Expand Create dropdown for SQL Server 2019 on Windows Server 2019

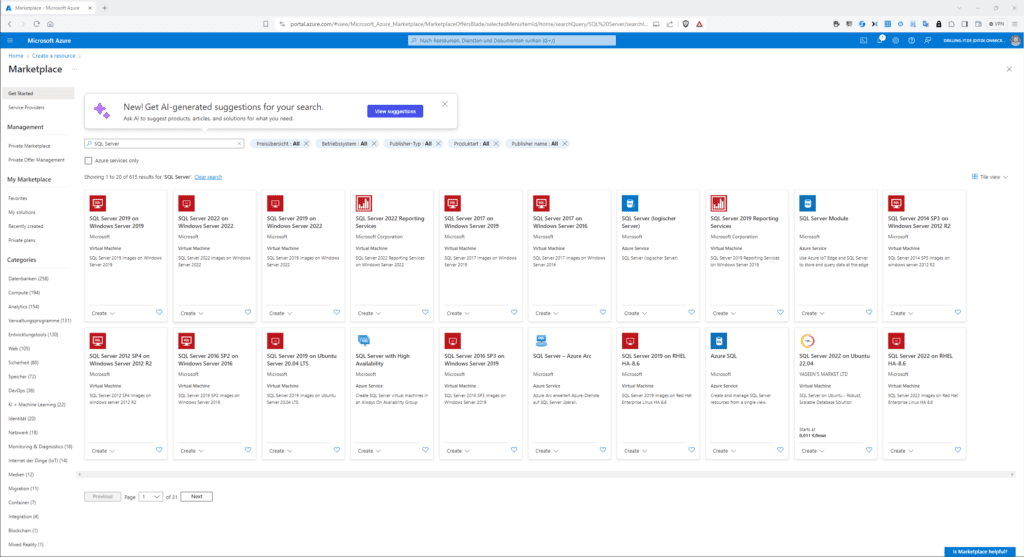(103, 313)
